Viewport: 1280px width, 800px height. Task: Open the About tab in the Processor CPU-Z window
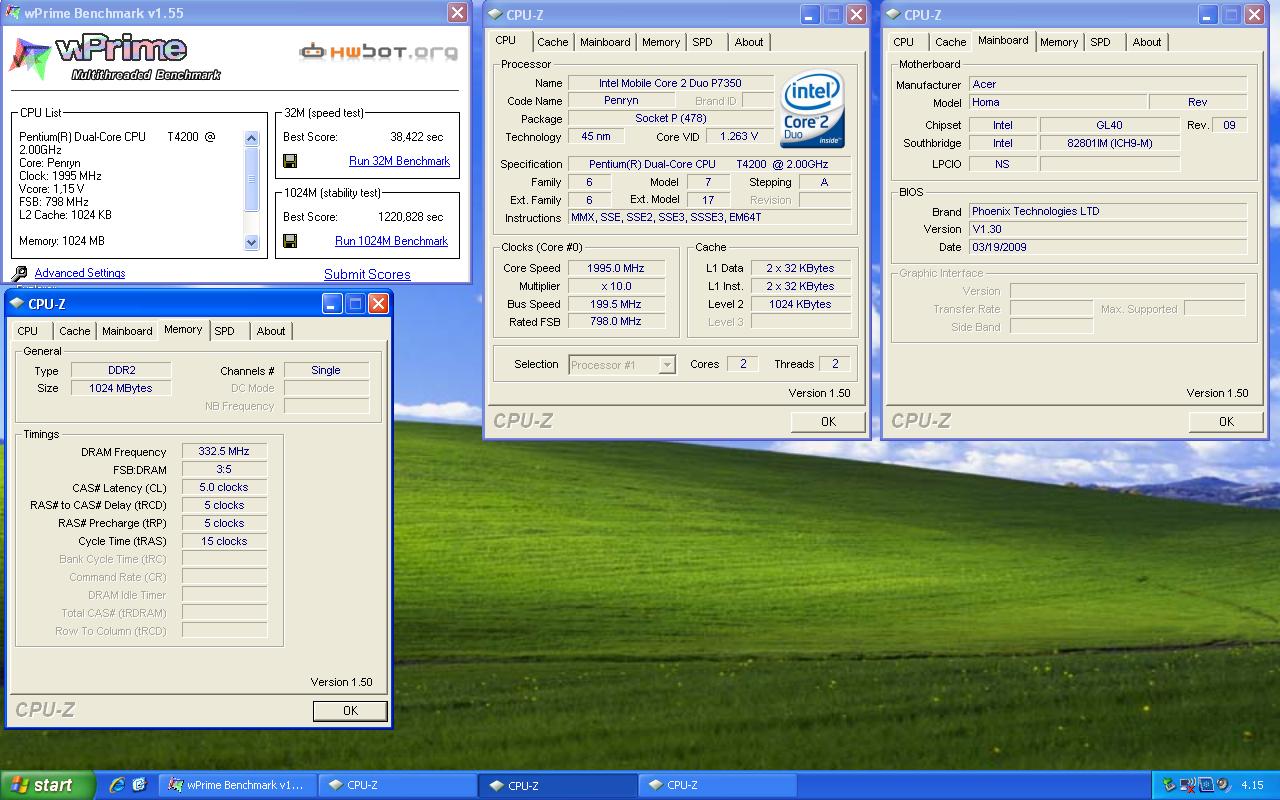coord(749,42)
